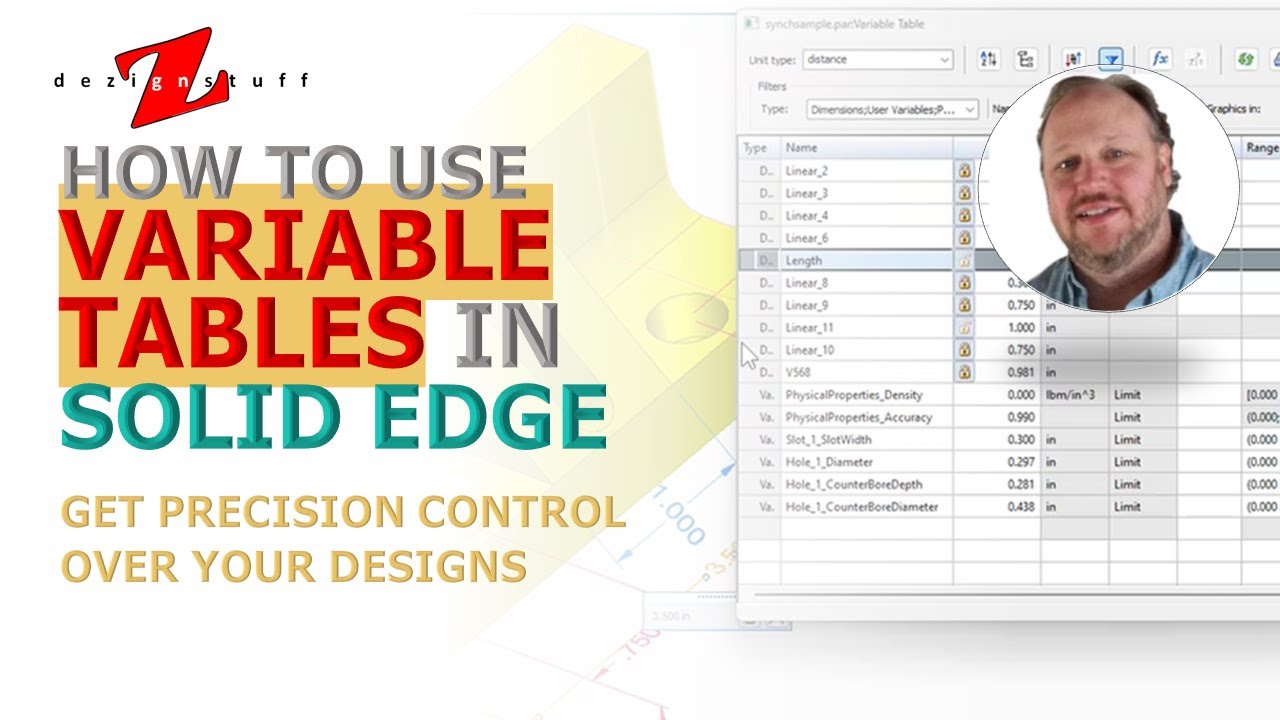Click the Type column header
This screenshot has width=1280, height=720.
pyautogui.click(x=759, y=148)
